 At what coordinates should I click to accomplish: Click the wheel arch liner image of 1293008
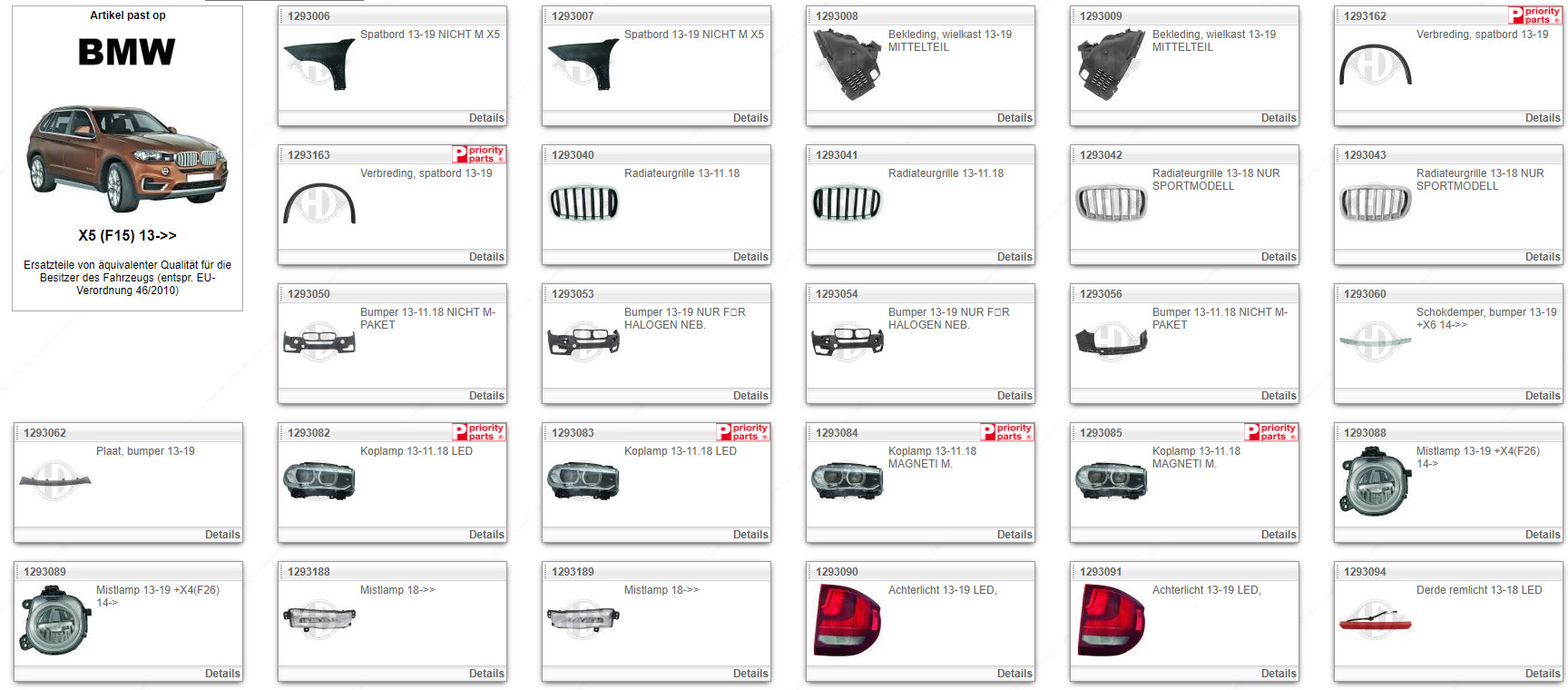pos(848,64)
